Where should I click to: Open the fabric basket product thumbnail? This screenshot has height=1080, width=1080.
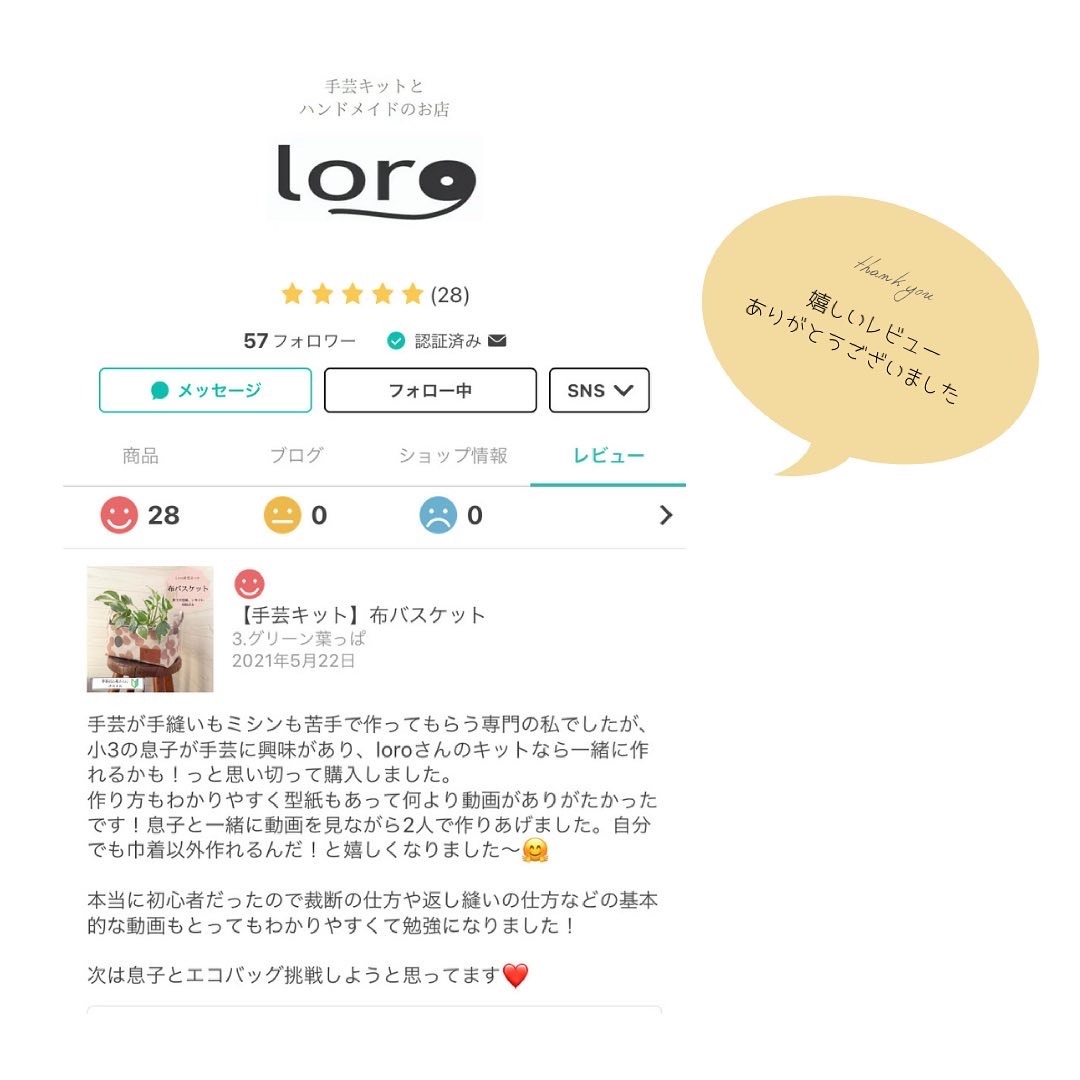[150, 629]
